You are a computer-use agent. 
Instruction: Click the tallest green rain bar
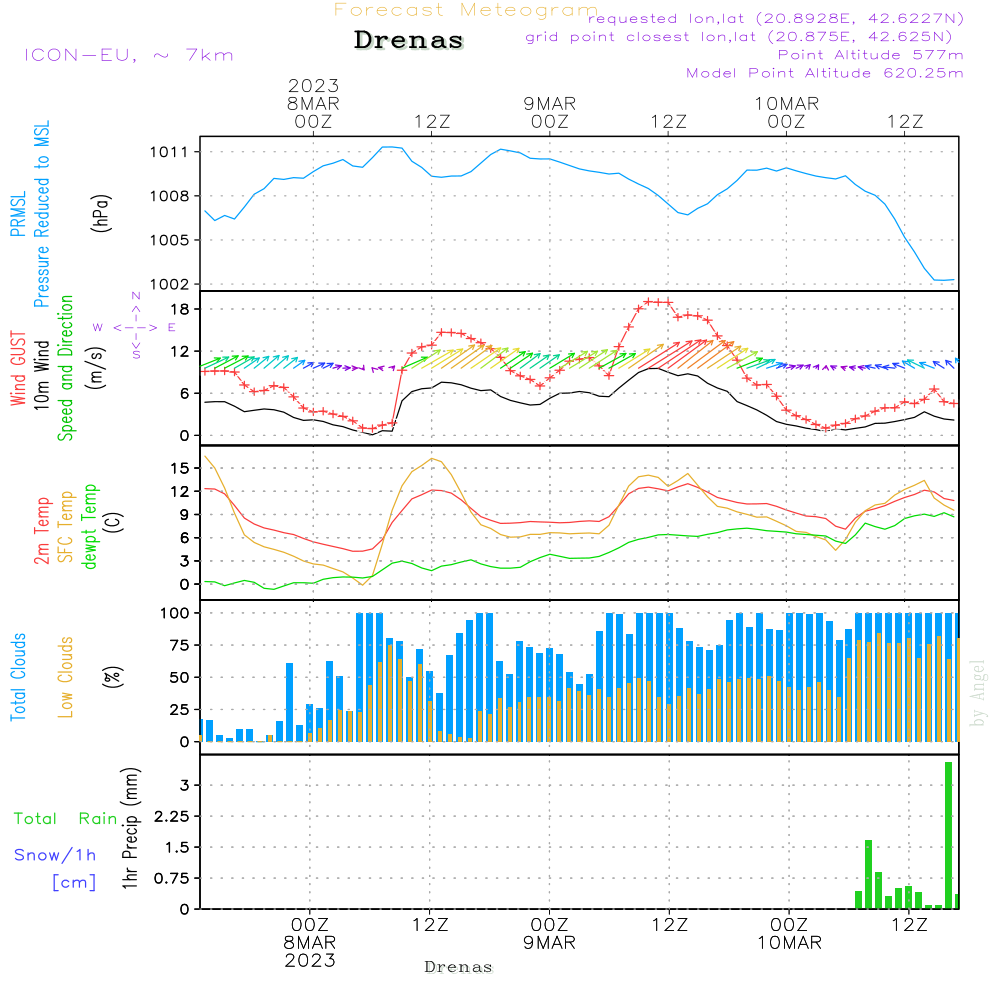click(948, 834)
